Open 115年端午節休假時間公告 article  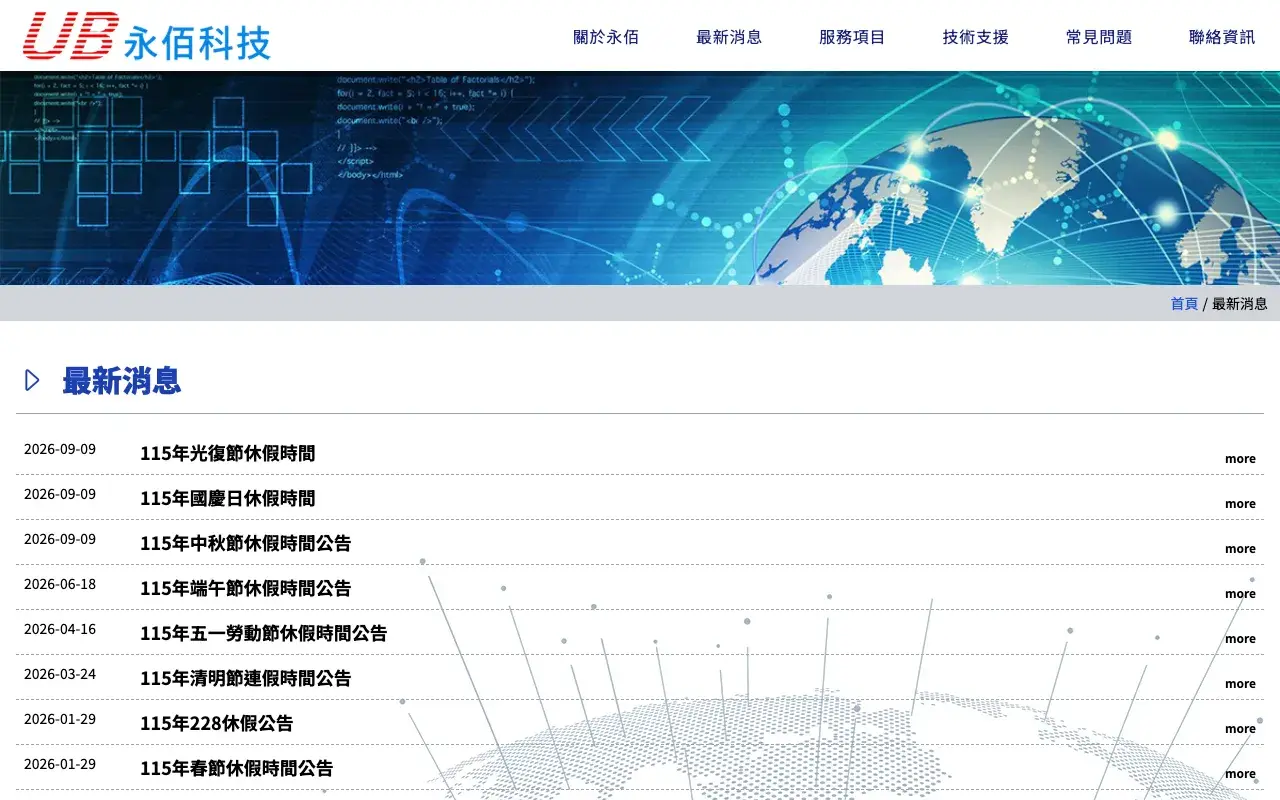tap(245, 588)
